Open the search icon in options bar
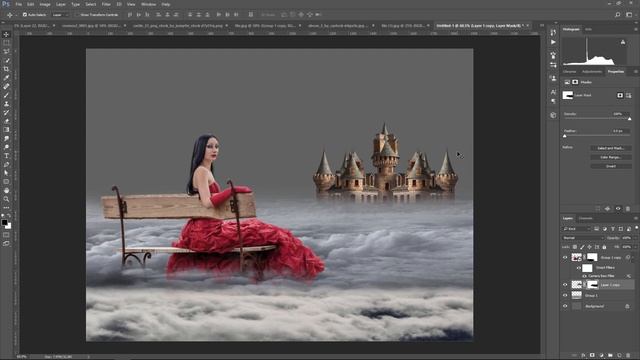Viewport: 640px width, 360px height. 618,15
